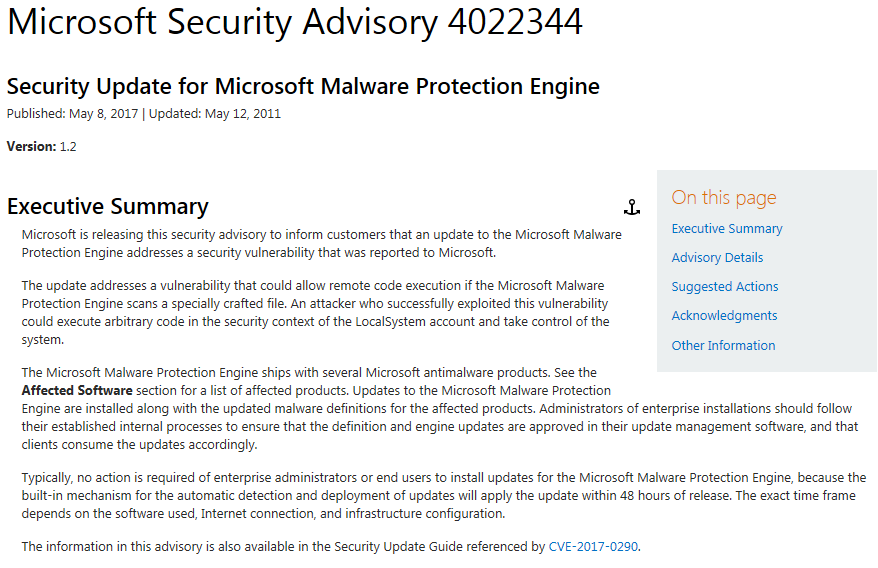Click the Security Update for Malware Protection Engine heading
The height and width of the screenshot is (568, 878).
pyautogui.click(x=303, y=86)
